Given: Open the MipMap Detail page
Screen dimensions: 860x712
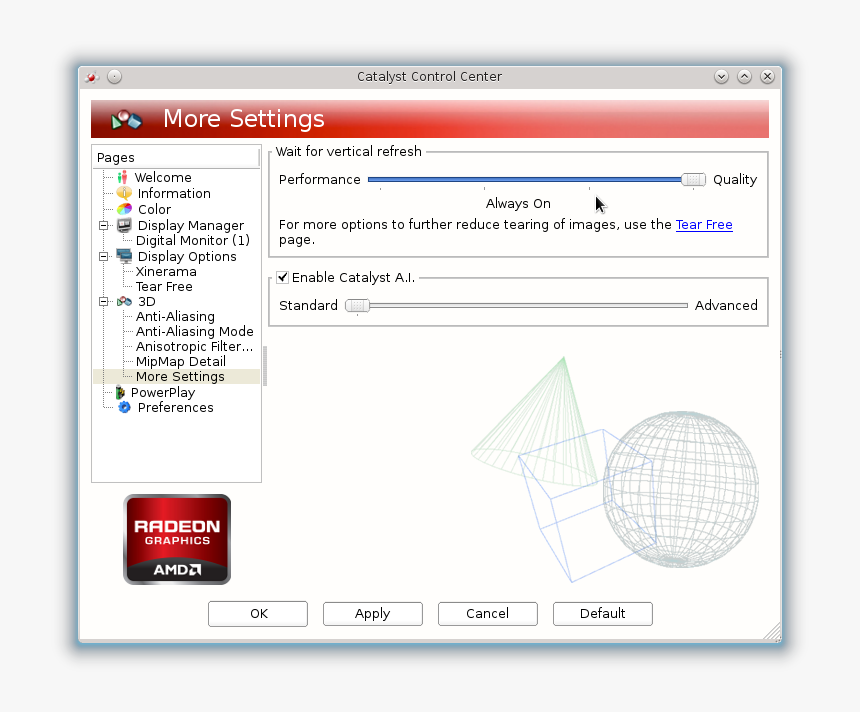Looking at the screenshot, I should pyautogui.click(x=180, y=361).
